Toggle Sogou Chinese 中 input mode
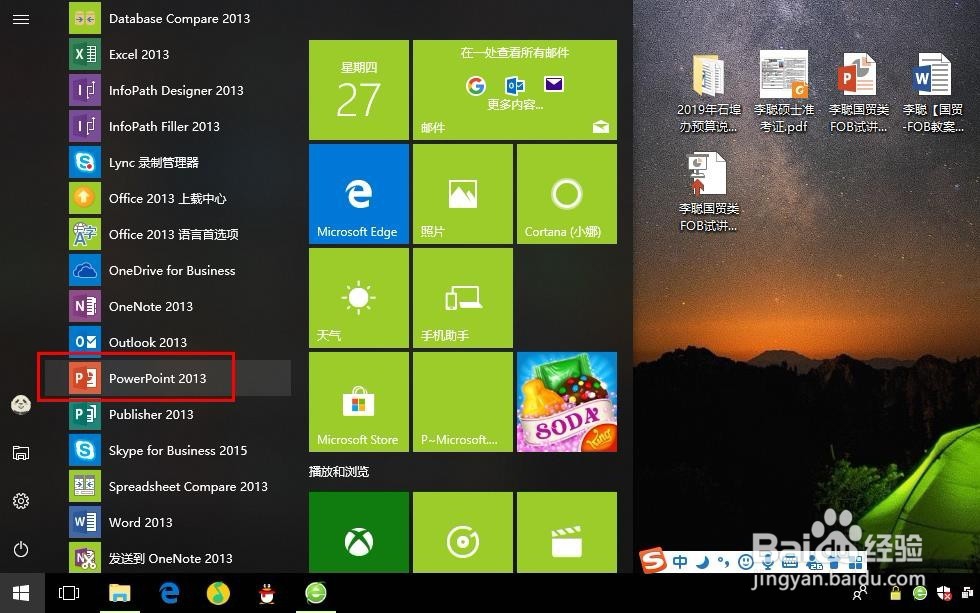The width and height of the screenshot is (980, 613). [680, 562]
